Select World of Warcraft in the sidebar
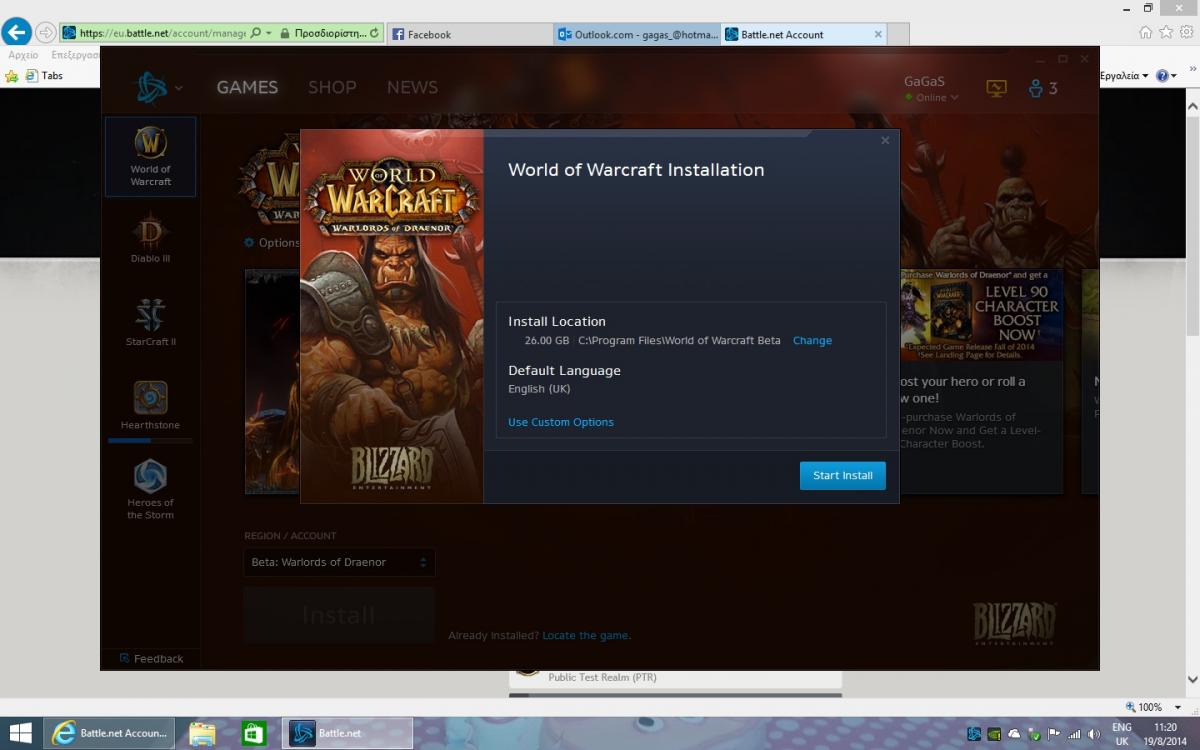The height and width of the screenshot is (750, 1200). click(150, 157)
